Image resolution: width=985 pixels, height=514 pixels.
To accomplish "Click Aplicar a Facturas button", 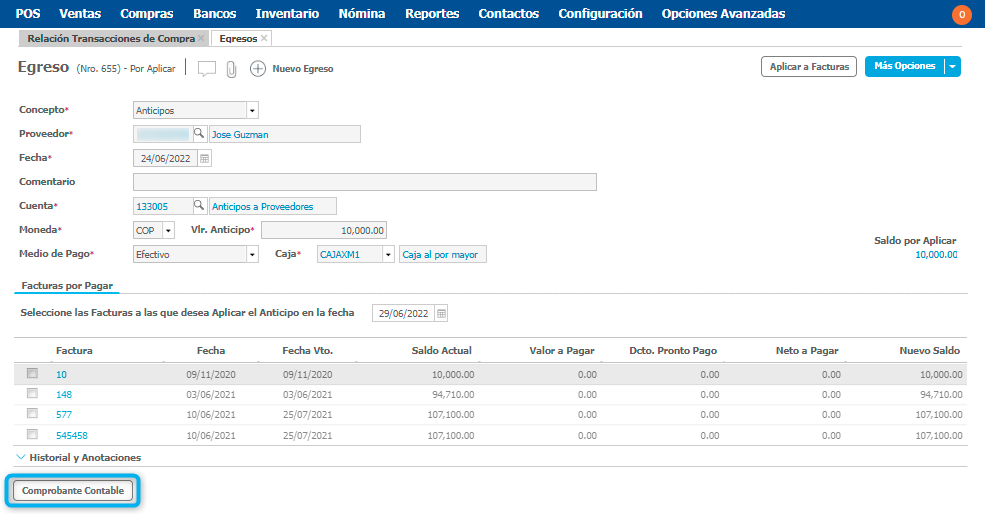I will click(809, 67).
